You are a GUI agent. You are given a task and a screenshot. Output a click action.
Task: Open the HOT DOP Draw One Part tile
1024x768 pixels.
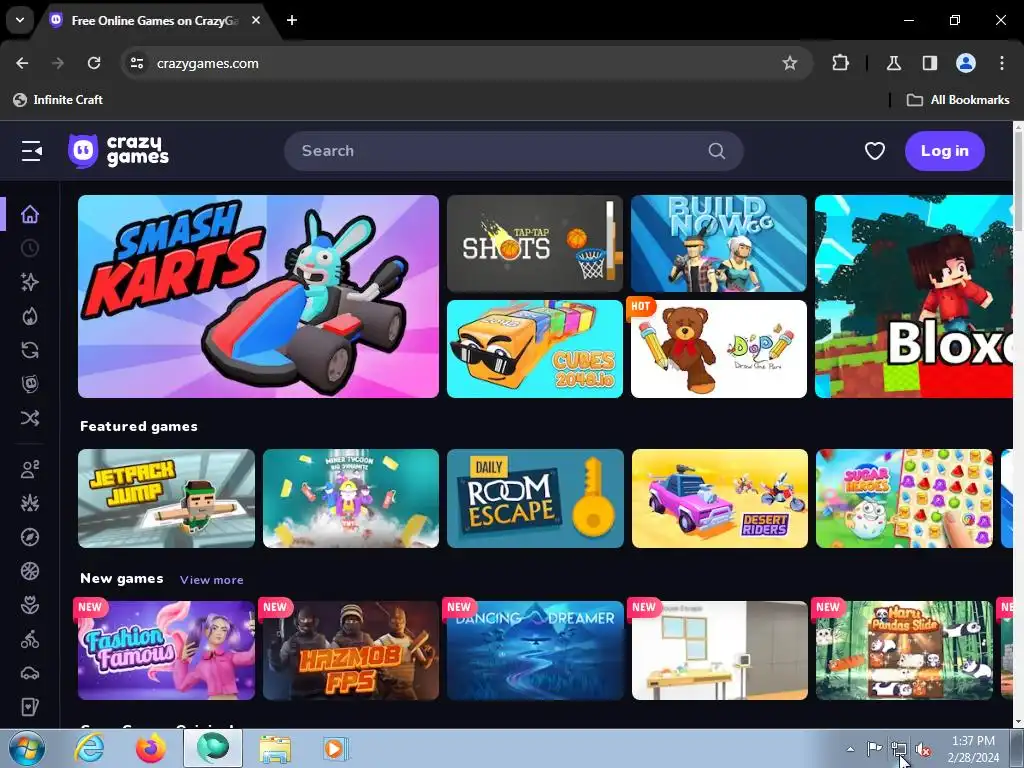coord(718,349)
